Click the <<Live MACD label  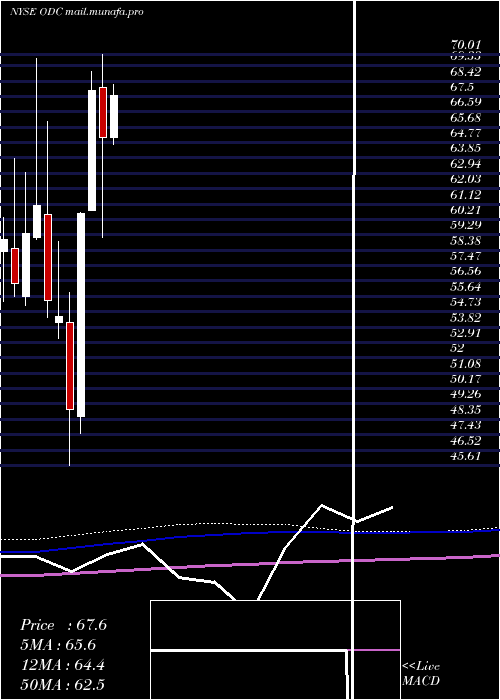(x=421, y=673)
